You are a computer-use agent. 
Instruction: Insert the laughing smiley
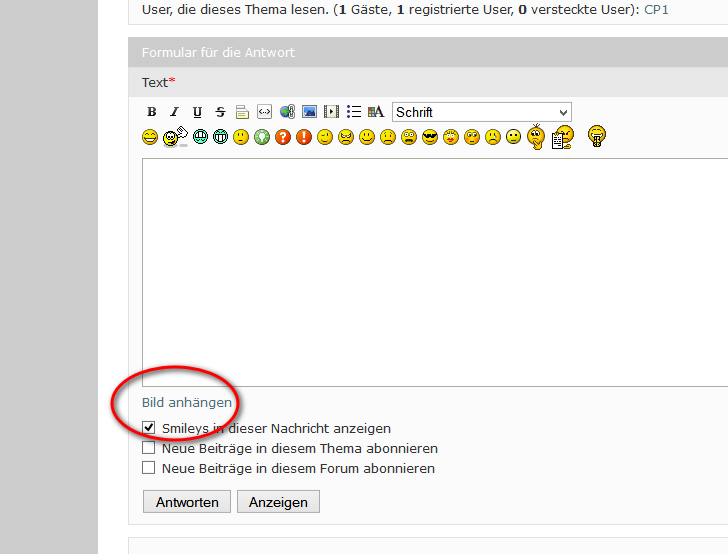(150, 137)
